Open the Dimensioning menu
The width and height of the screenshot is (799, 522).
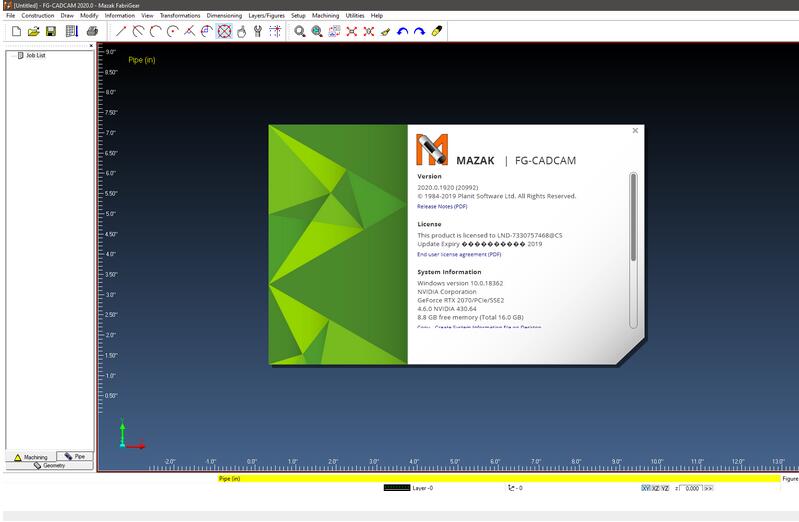coord(224,16)
